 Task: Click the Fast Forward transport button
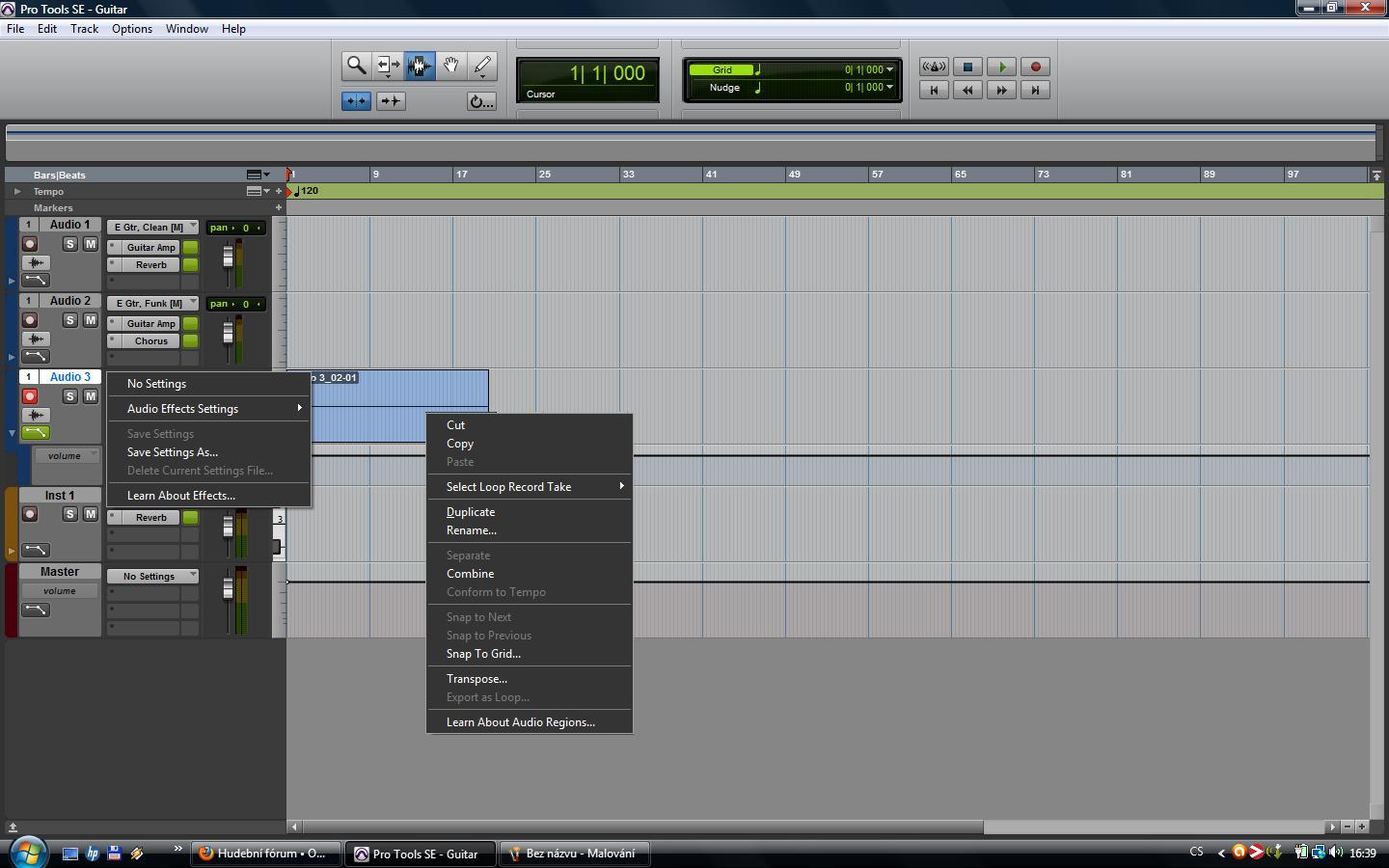pos(1001,90)
